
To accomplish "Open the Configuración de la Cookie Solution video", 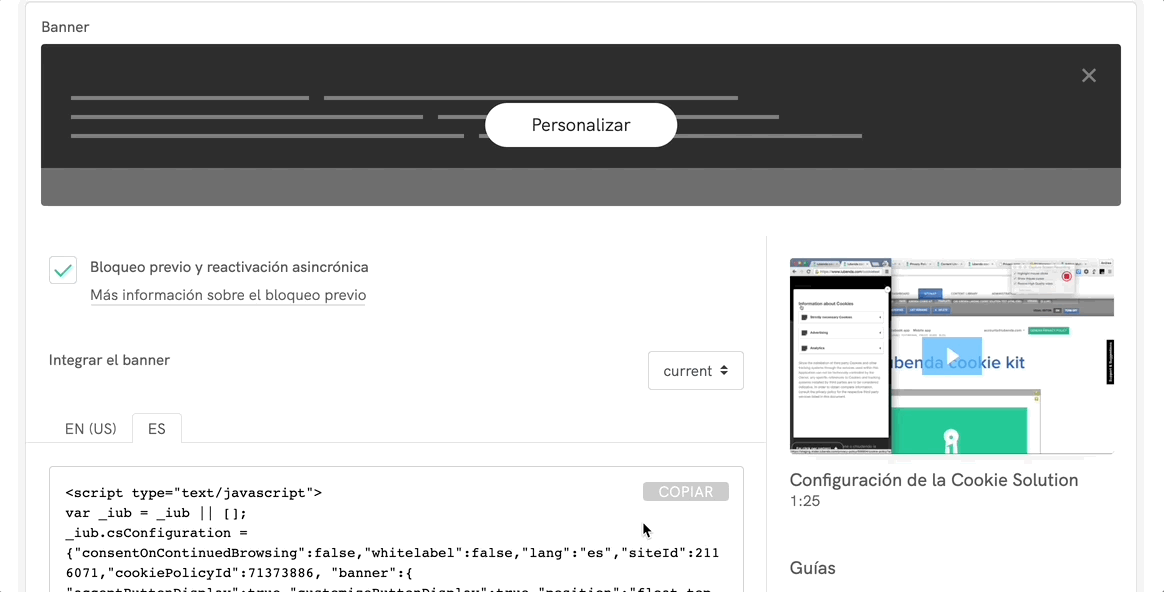I will (951, 356).
